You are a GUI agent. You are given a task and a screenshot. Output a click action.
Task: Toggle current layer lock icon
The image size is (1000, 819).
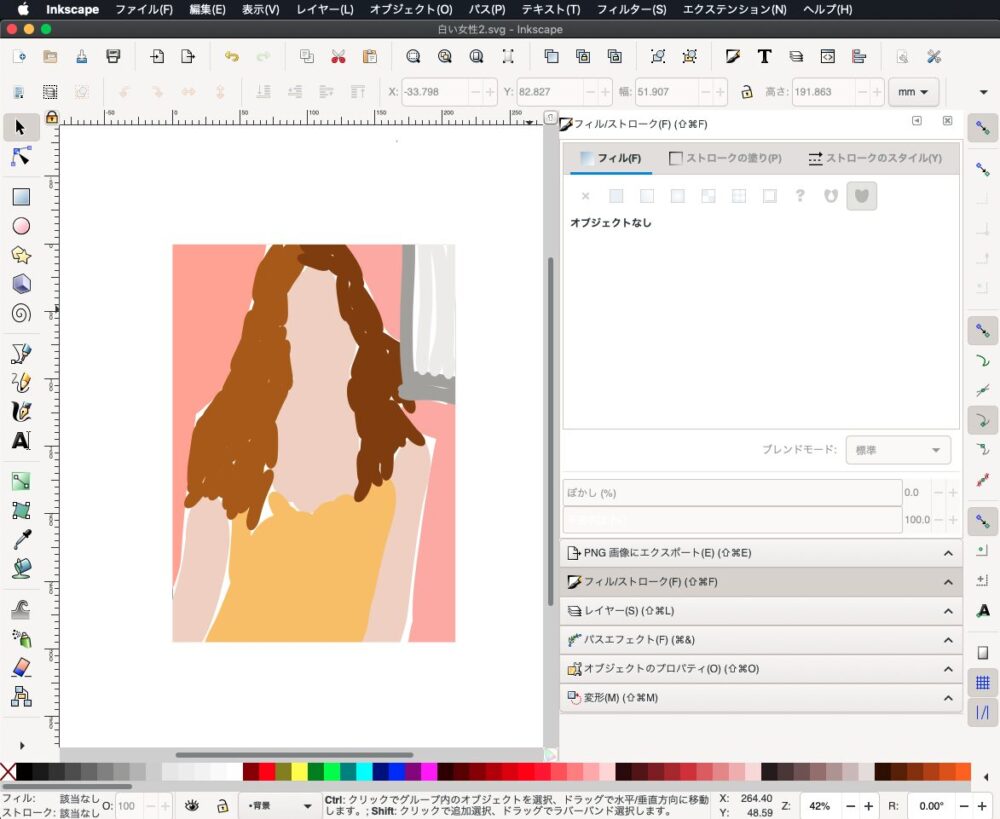(x=222, y=805)
